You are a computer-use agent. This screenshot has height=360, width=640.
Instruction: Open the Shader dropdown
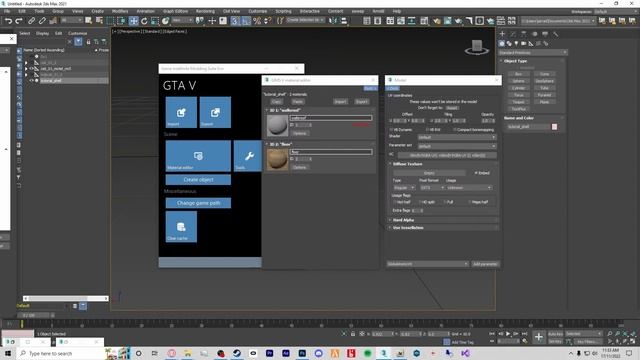click(x=457, y=137)
